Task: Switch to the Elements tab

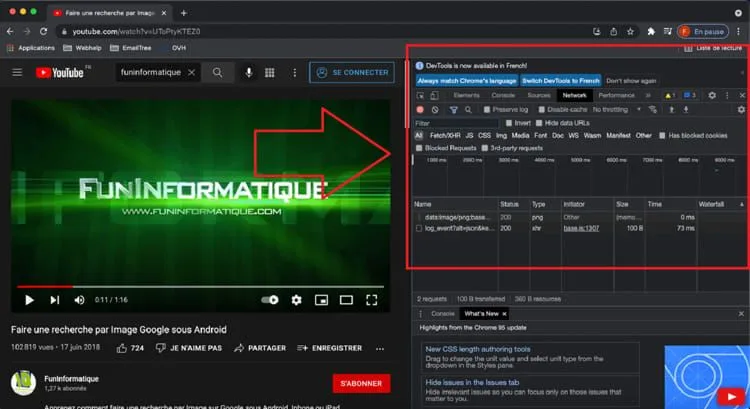Action: click(466, 95)
